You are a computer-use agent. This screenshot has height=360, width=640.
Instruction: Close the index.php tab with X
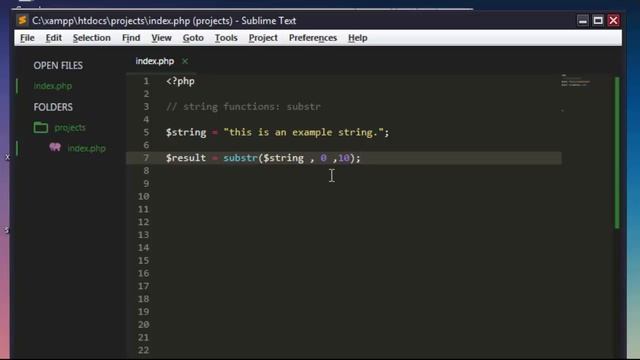coord(185,61)
